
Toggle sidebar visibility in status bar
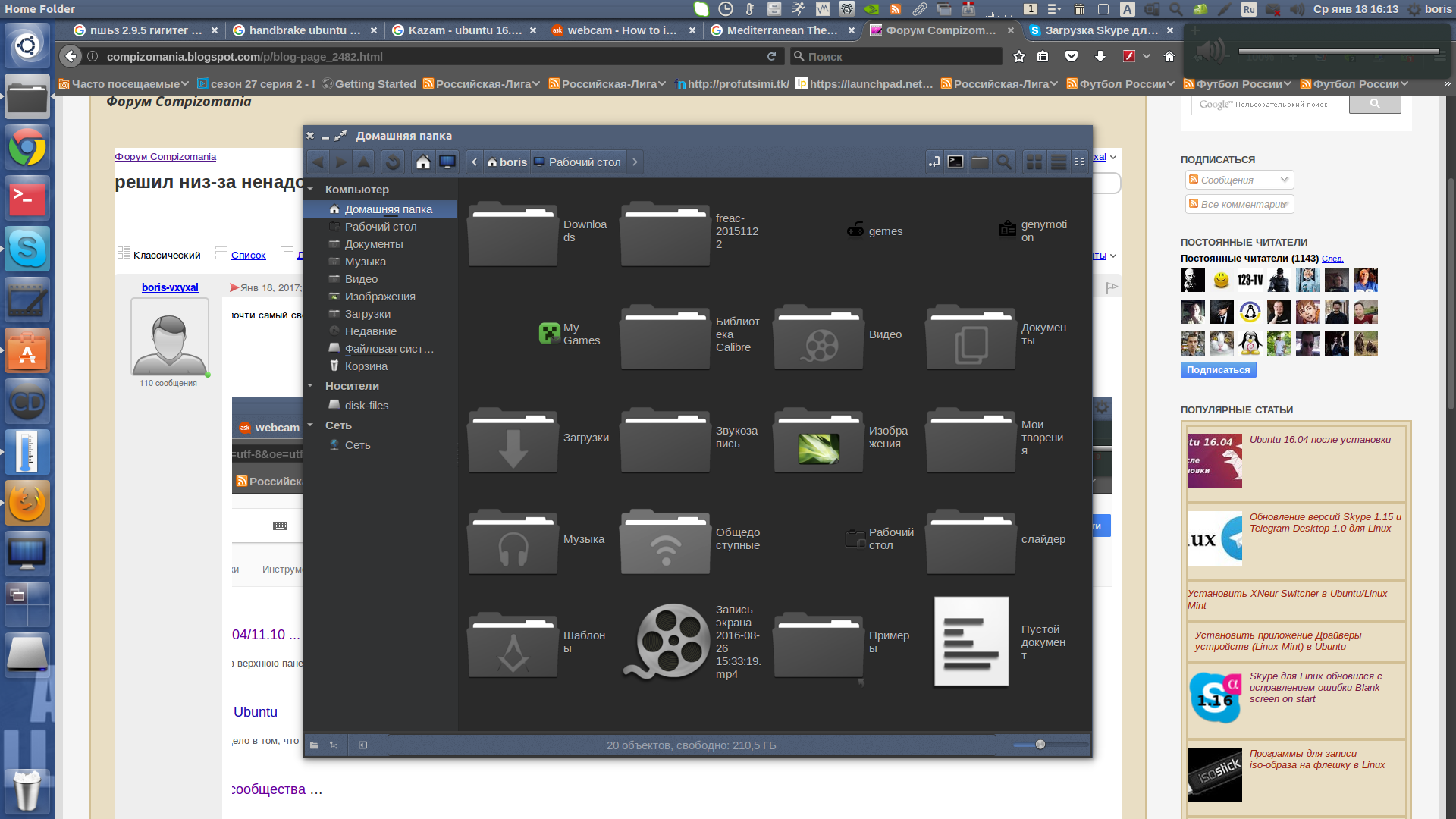362,745
